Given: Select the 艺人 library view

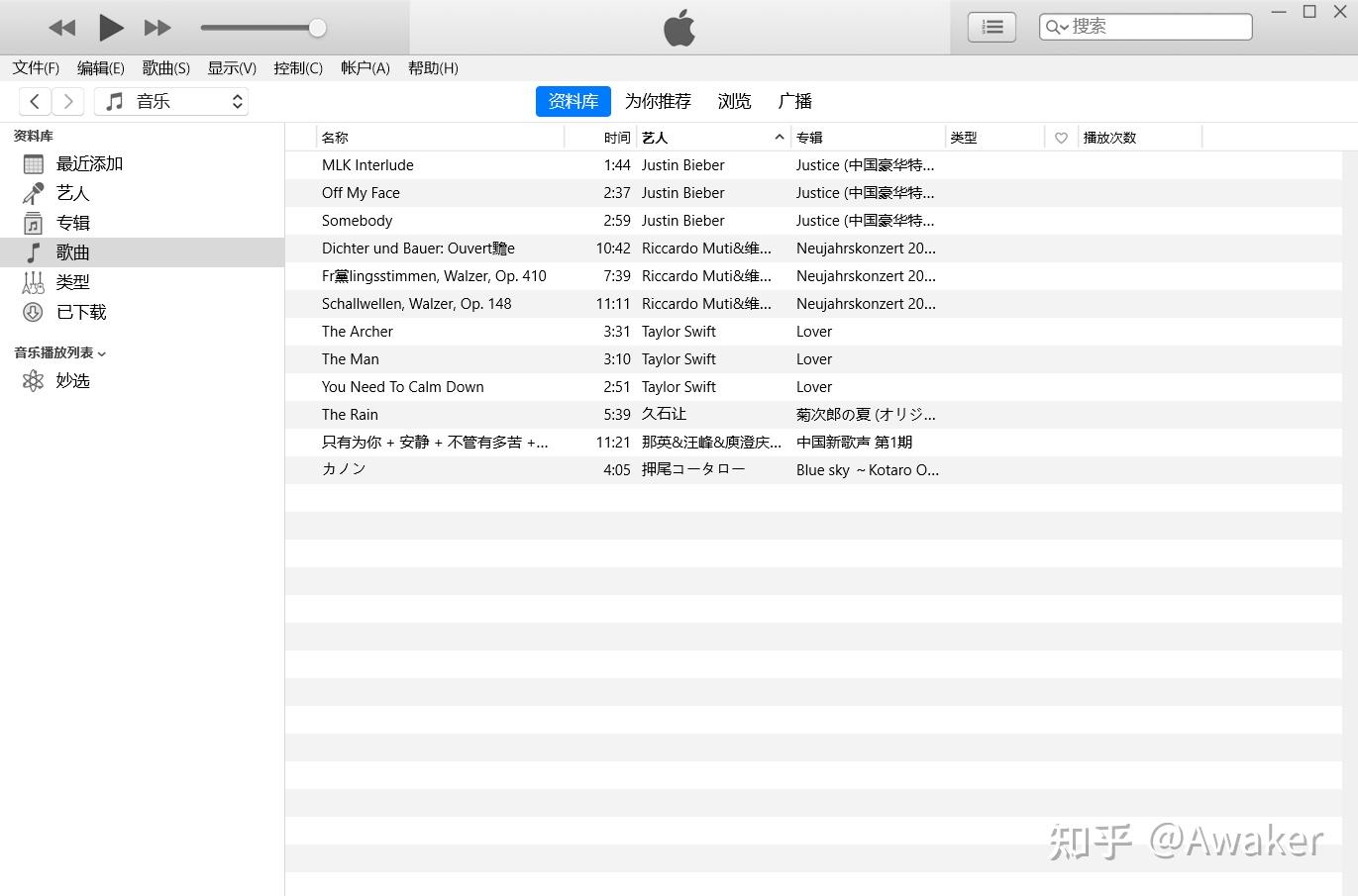Looking at the screenshot, I should 72,192.
